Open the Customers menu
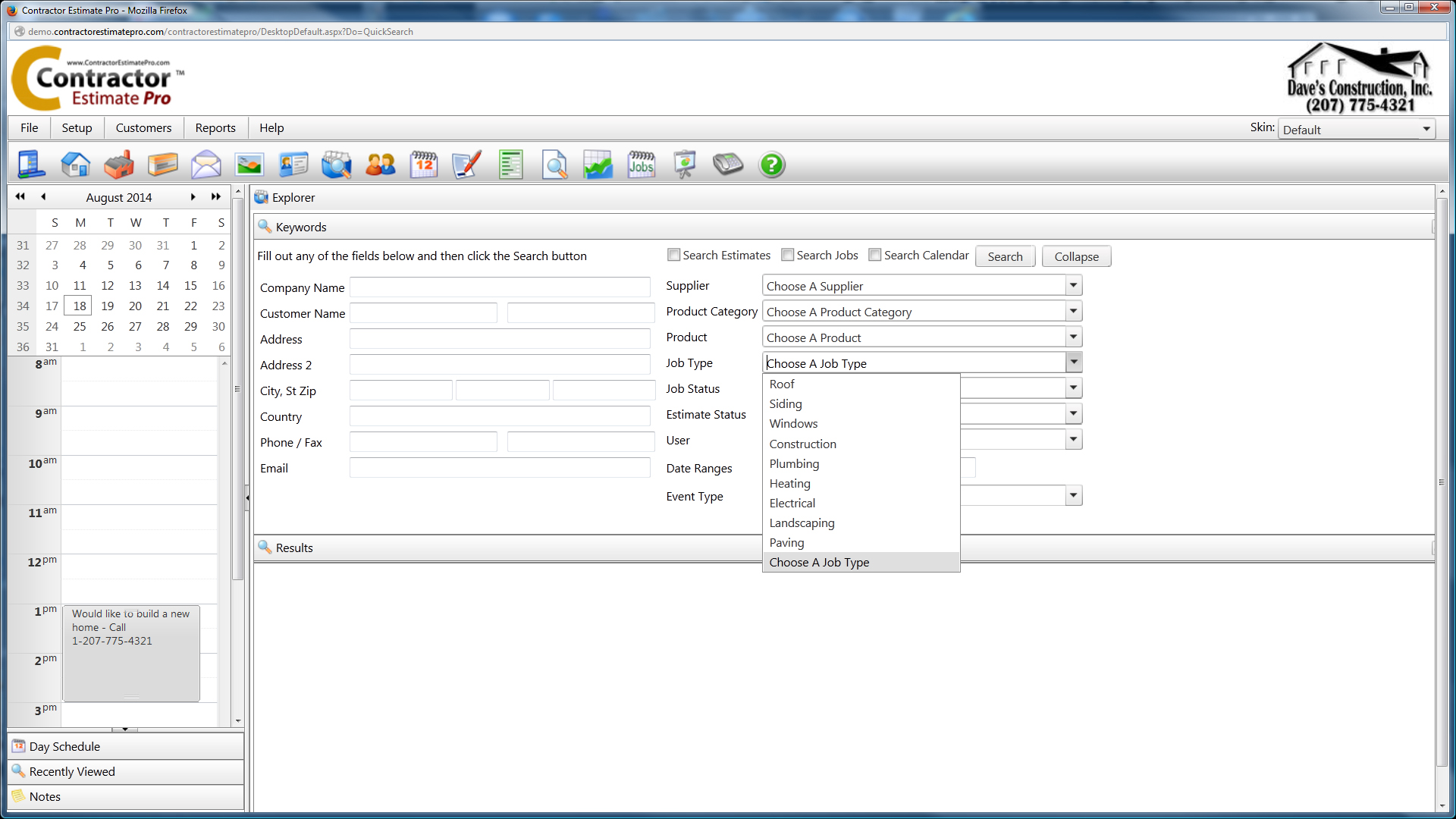The height and width of the screenshot is (819, 1456). tap(143, 127)
